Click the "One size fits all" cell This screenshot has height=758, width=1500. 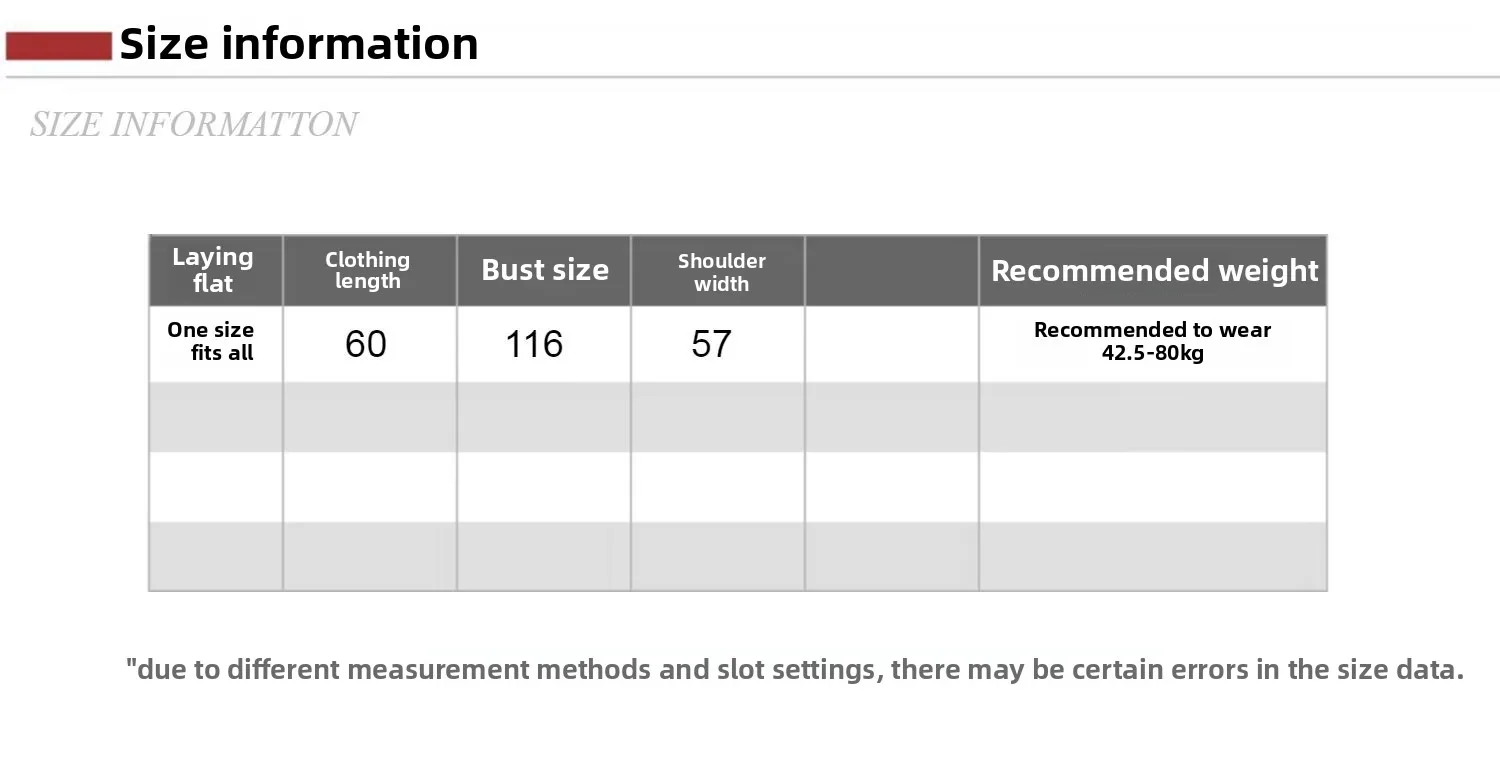(x=214, y=342)
